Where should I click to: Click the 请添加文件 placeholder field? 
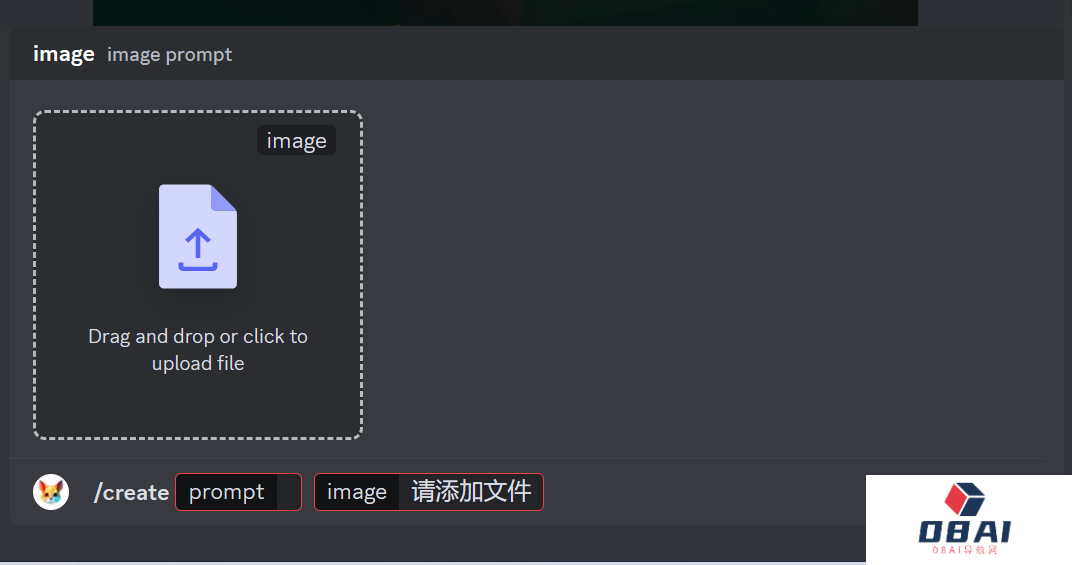coord(471,492)
